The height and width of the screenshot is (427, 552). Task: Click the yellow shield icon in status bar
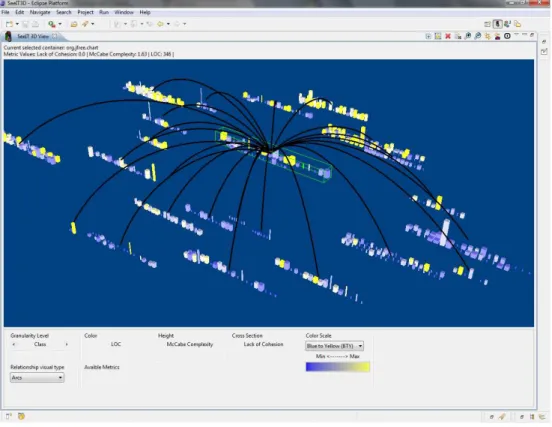[21, 416]
